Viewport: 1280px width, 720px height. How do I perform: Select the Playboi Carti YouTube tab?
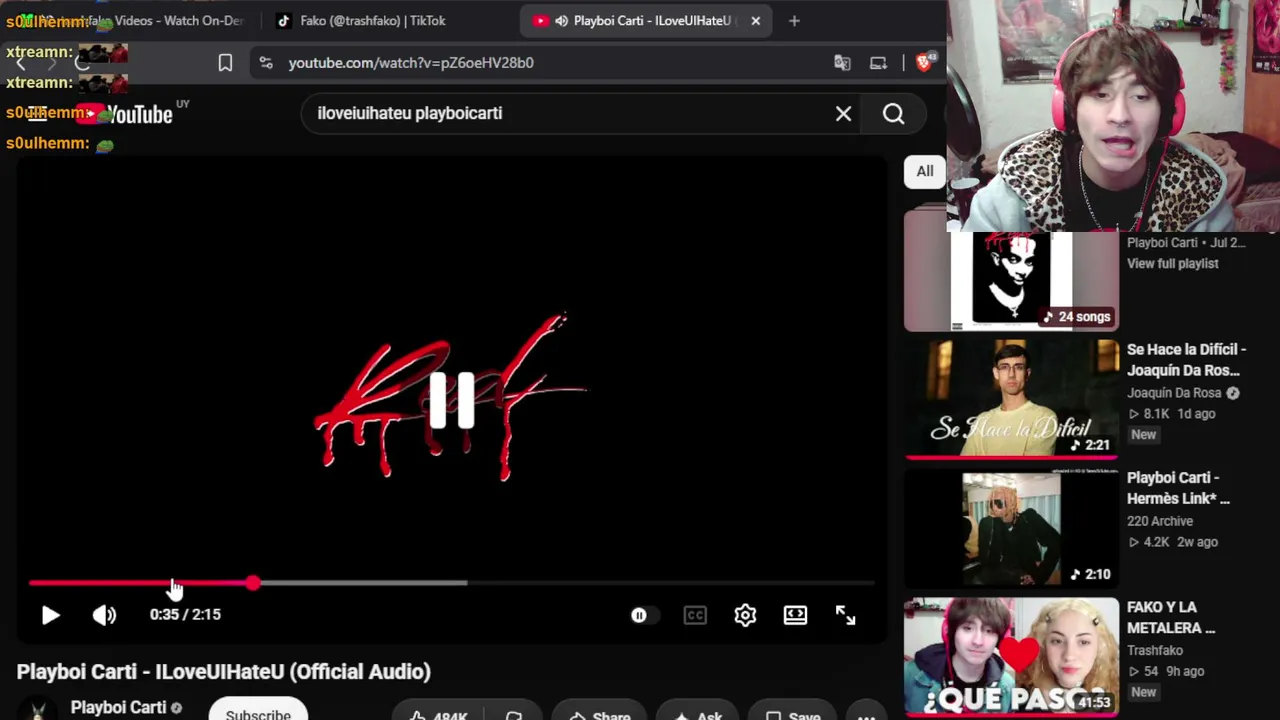pyautogui.click(x=645, y=21)
